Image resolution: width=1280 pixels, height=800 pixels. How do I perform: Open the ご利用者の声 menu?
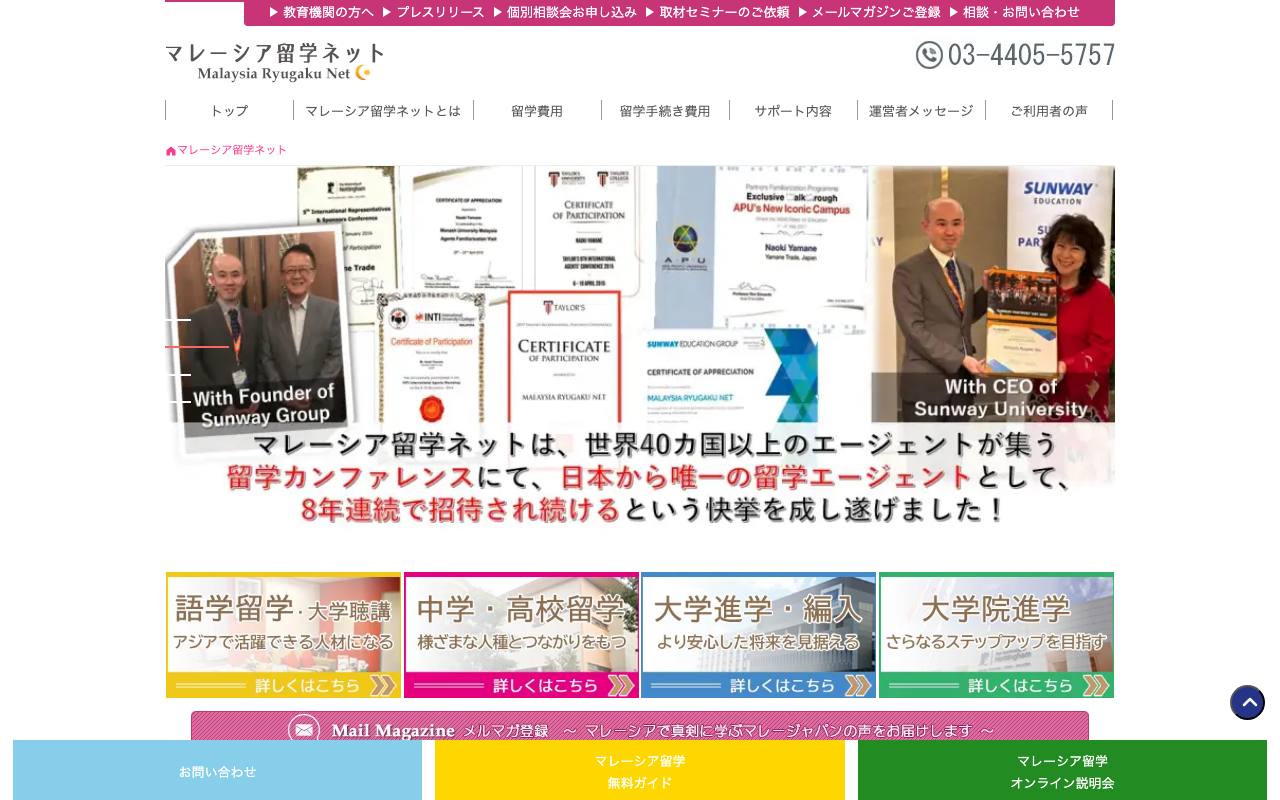(x=1049, y=111)
